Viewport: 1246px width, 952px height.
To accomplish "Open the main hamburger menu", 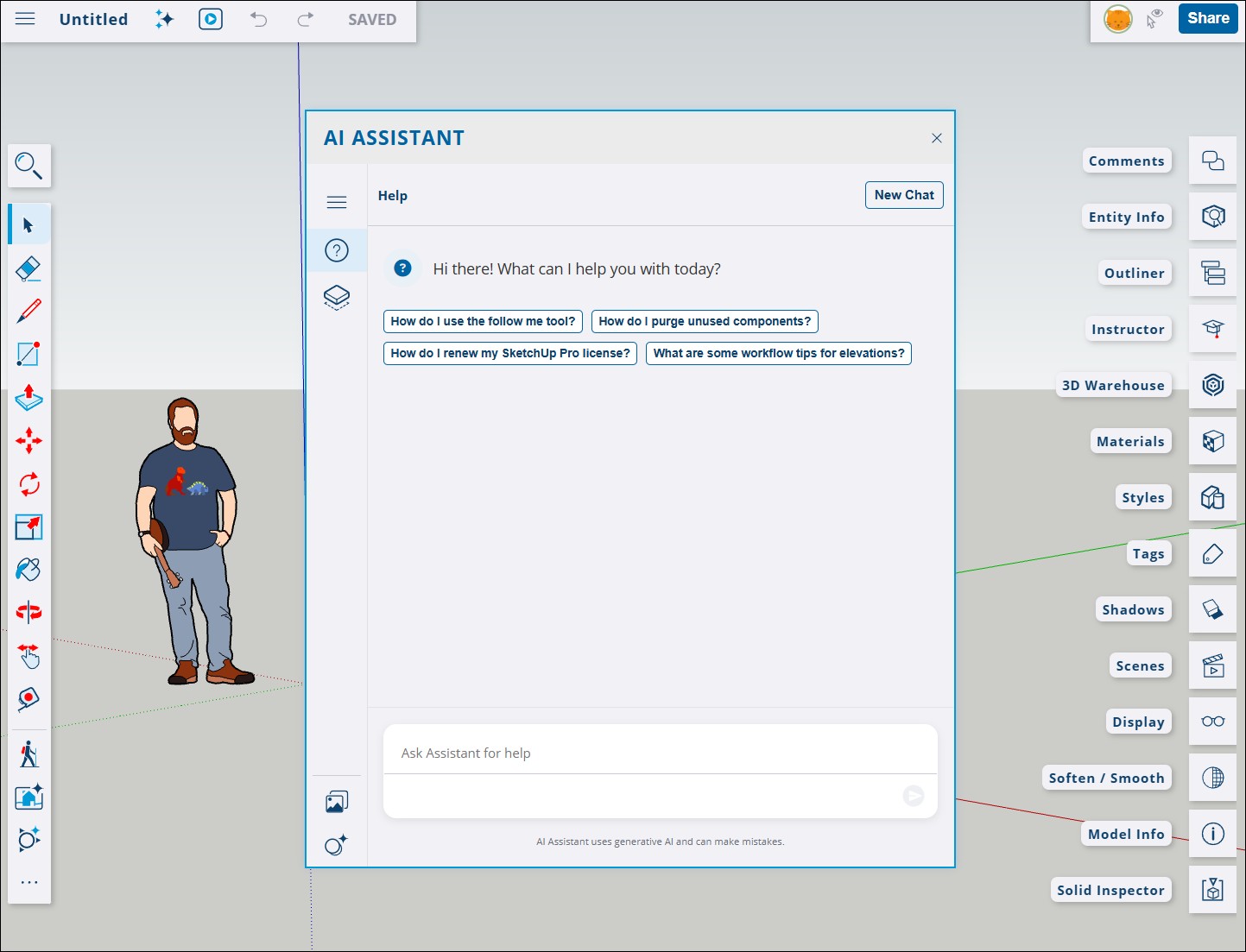I will pos(25,19).
